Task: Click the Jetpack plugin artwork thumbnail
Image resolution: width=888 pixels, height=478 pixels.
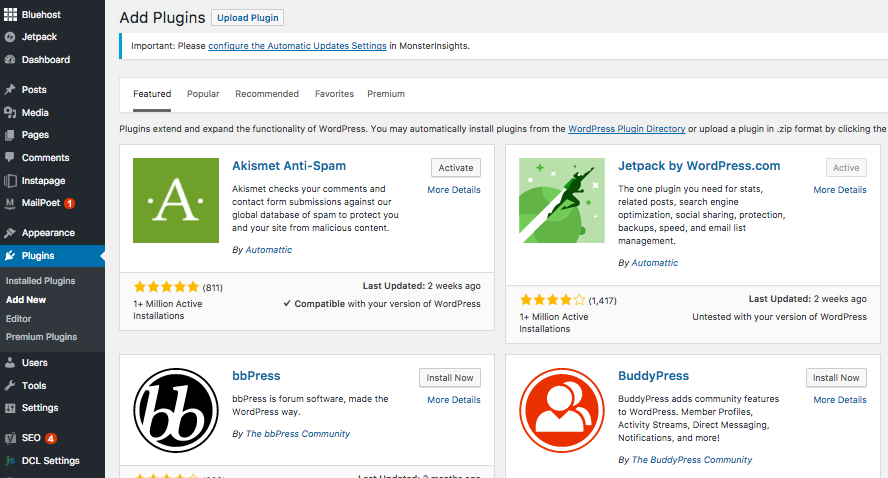Action: click(562, 200)
